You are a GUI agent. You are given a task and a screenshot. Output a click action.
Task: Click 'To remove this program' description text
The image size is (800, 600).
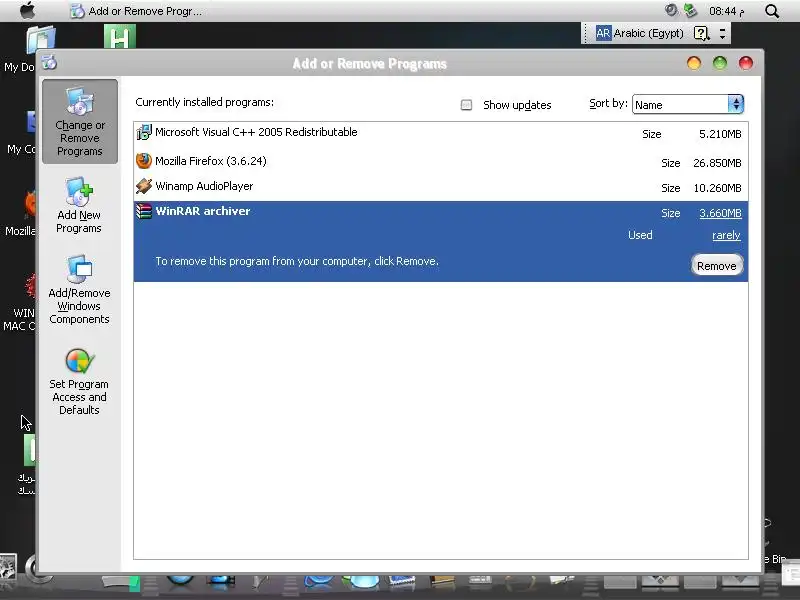(x=297, y=261)
